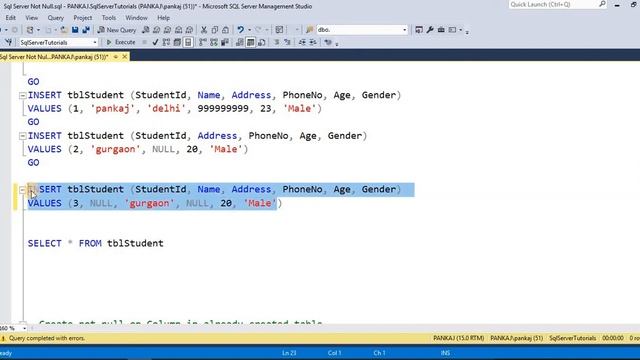Pin the Sql Server Not Null tab
Screen dimensions: 640x360
[x=116, y=57]
